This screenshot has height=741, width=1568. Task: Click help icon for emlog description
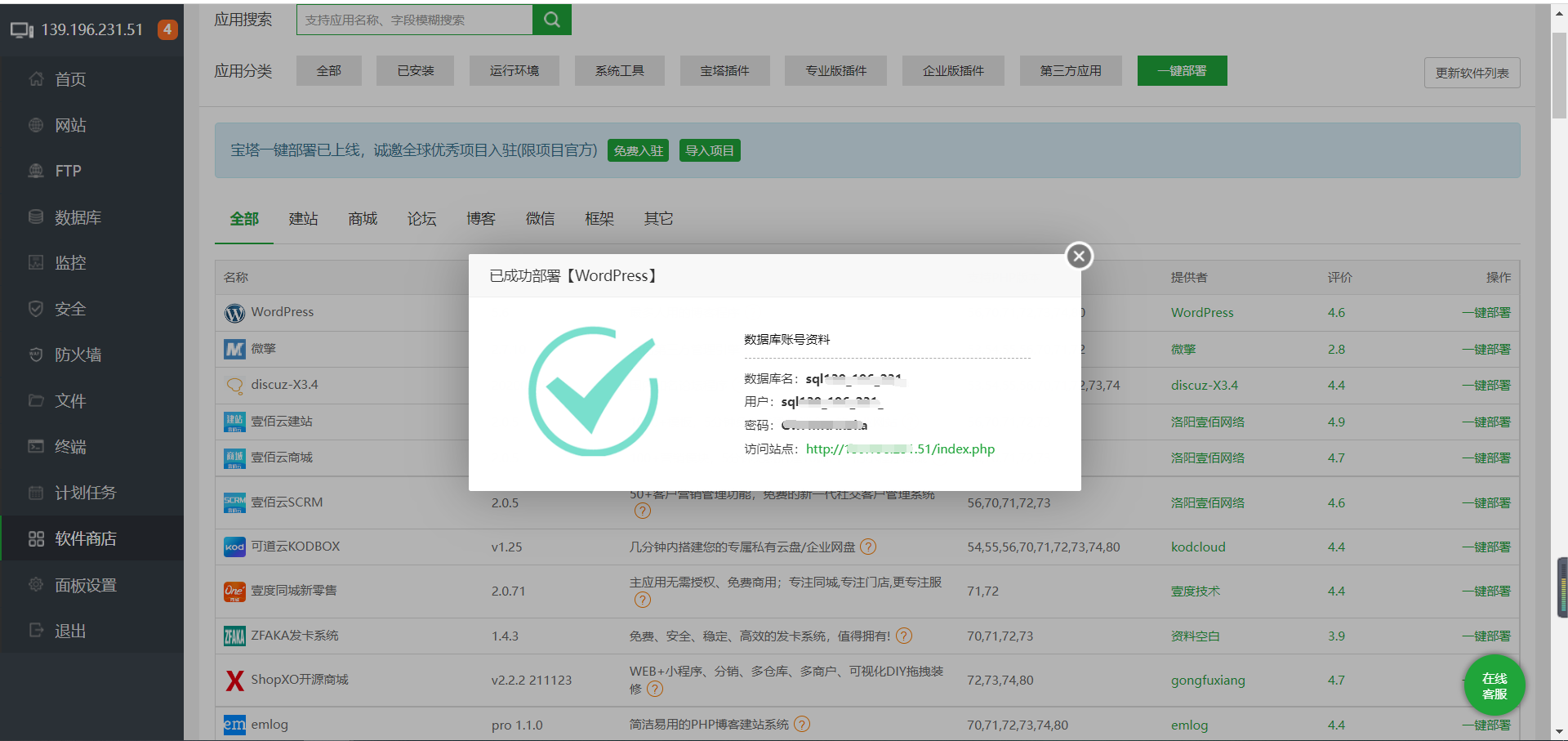[x=802, y=724]
